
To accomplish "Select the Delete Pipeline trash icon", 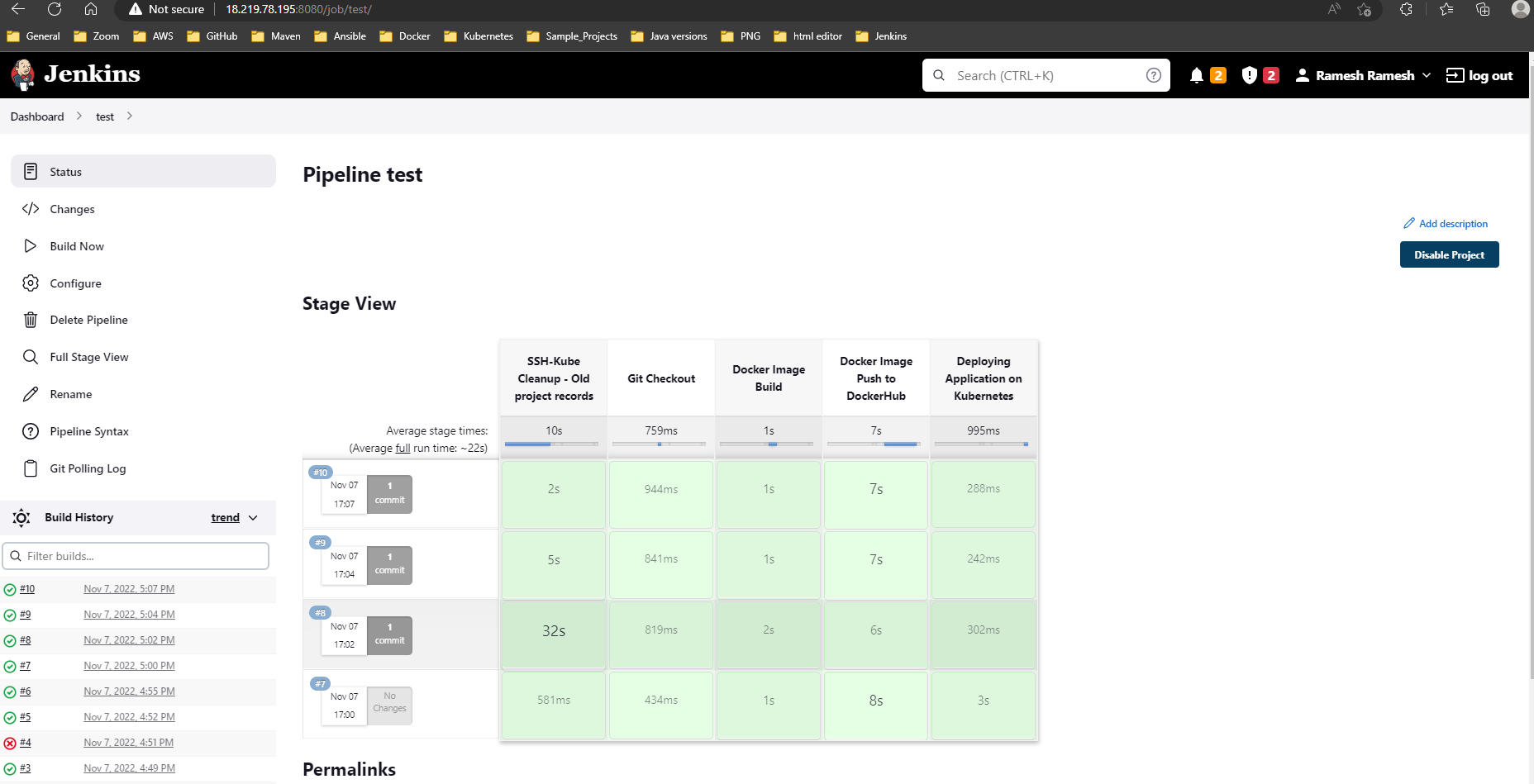I will pyautogui.click(x=31, y=320).
